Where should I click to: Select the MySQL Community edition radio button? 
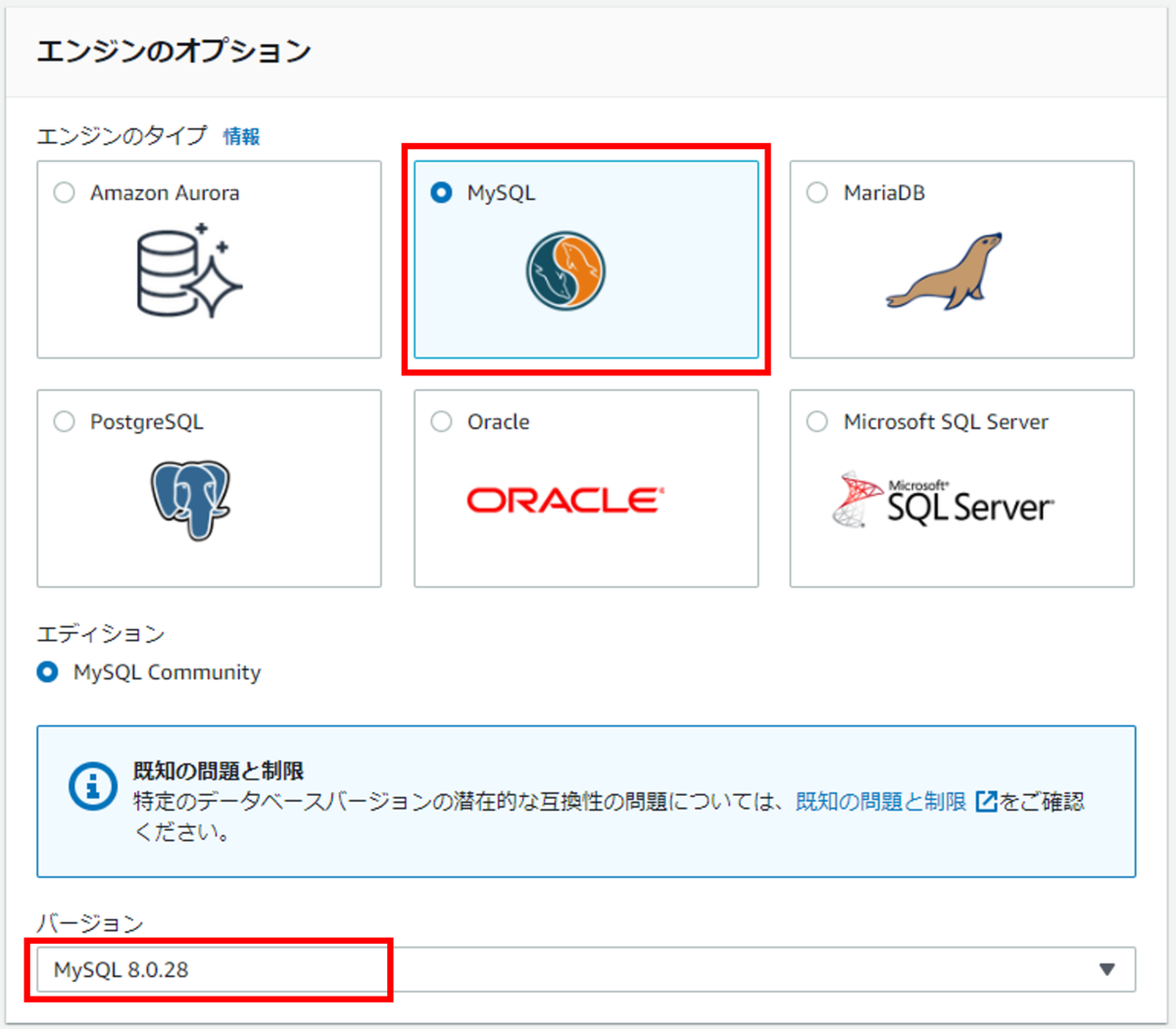(47, 672)
